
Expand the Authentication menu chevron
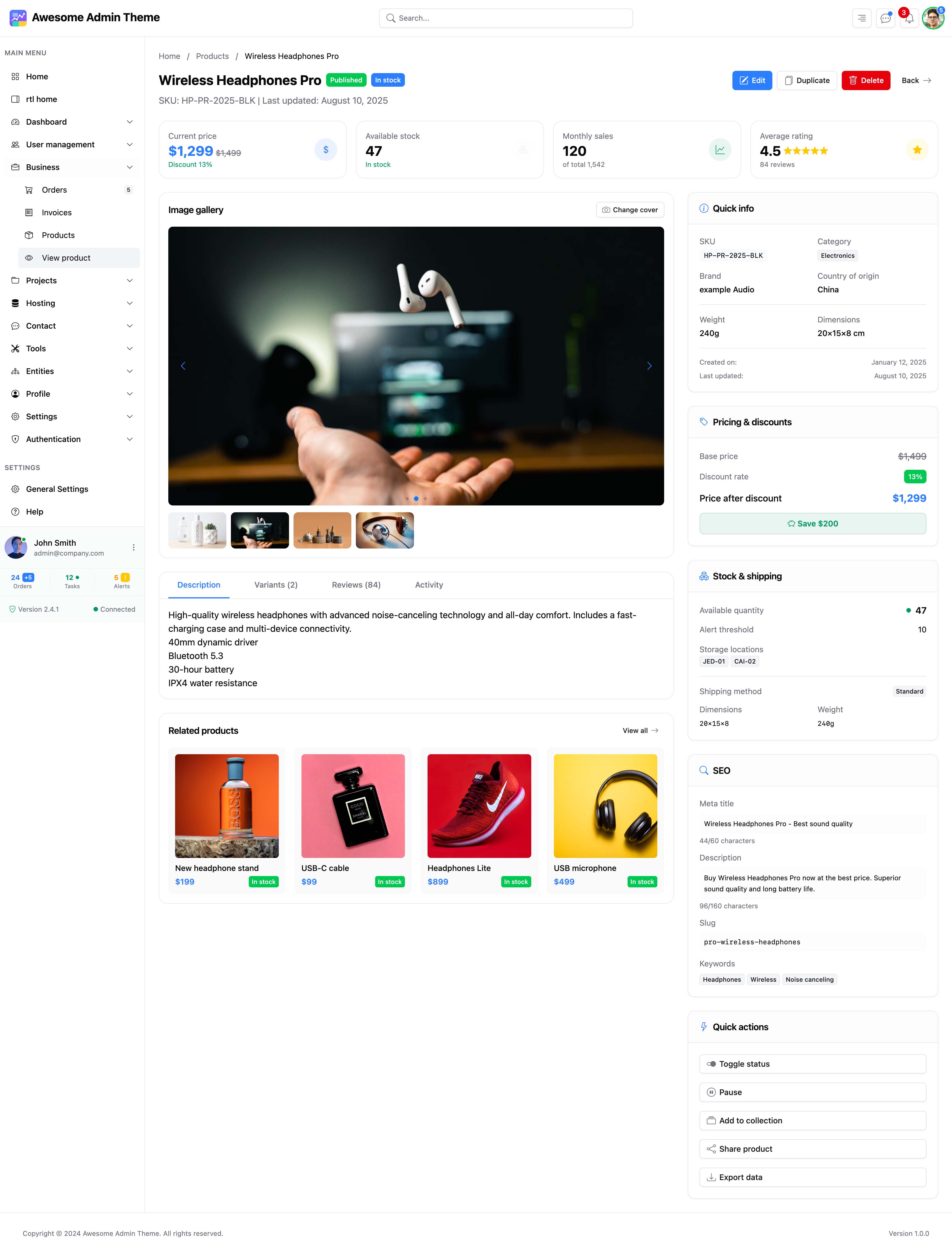tap(130, 439)
